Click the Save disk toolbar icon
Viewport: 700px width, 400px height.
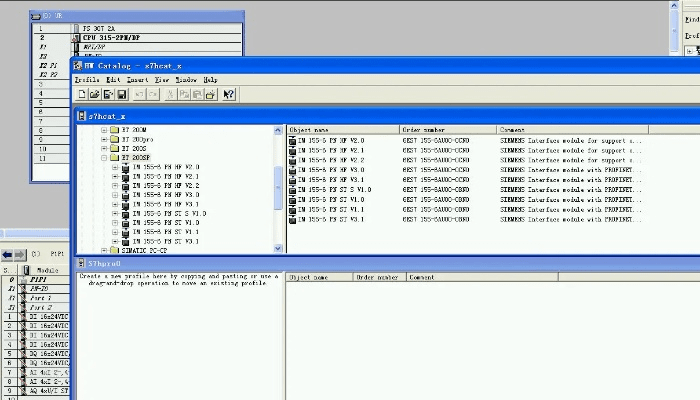[x=121, y=94]
